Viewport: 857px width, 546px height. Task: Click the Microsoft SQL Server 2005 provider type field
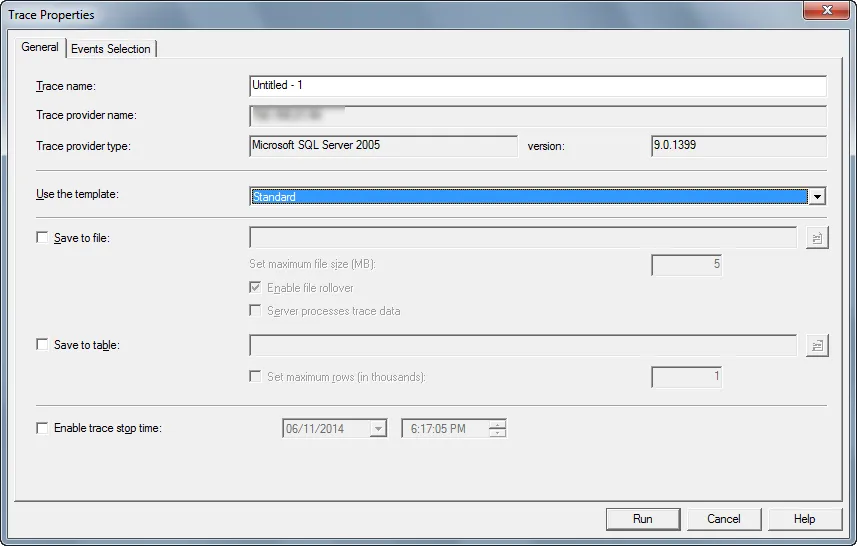(x=383, y=146)
